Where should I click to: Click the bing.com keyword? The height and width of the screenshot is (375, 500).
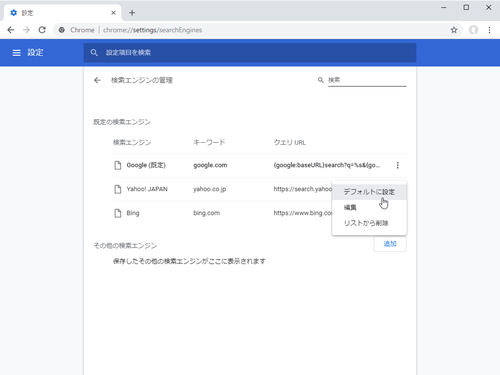(x=207, y=213)
